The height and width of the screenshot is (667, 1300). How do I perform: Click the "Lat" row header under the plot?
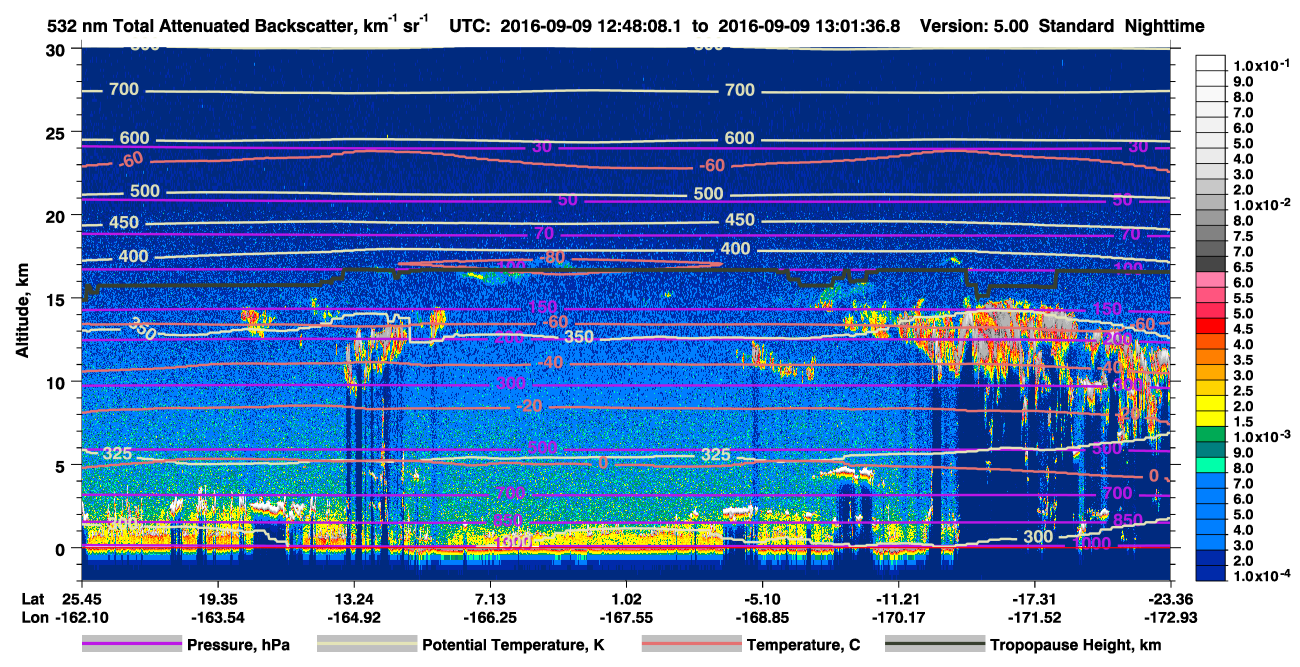click(x=32, y=599)
